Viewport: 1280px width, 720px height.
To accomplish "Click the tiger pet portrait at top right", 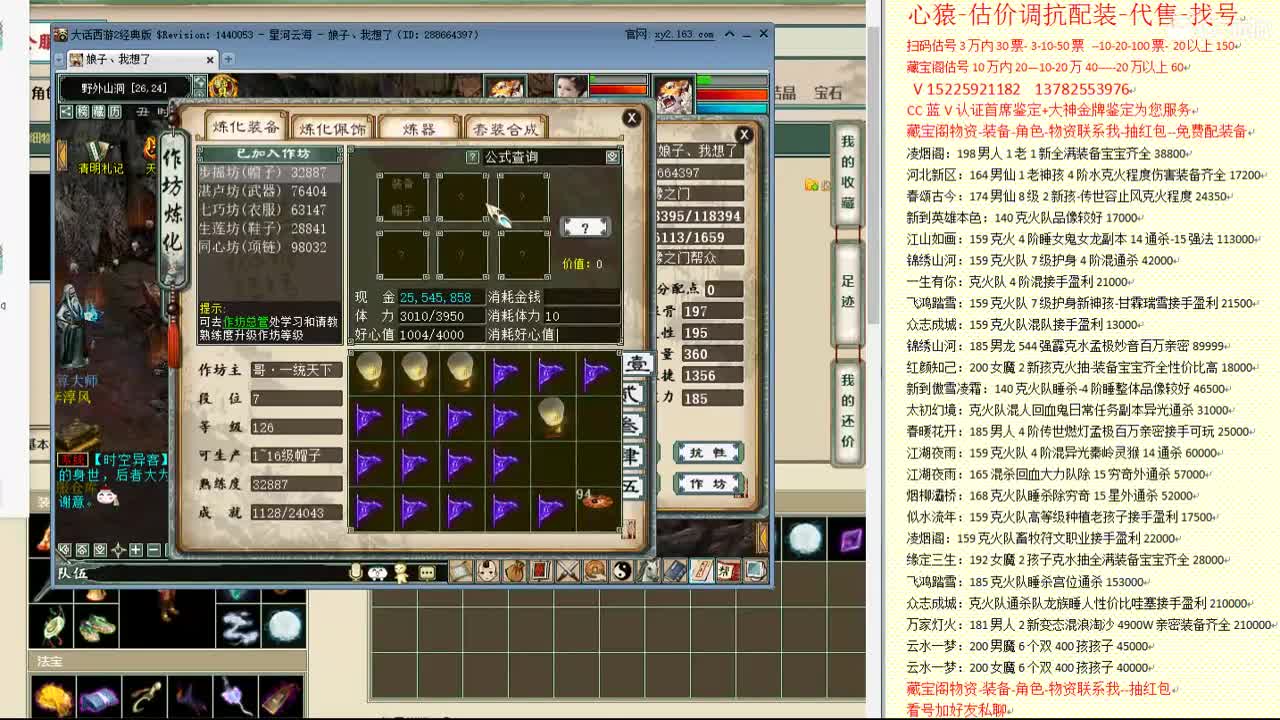I will click(x=674, y=94).
